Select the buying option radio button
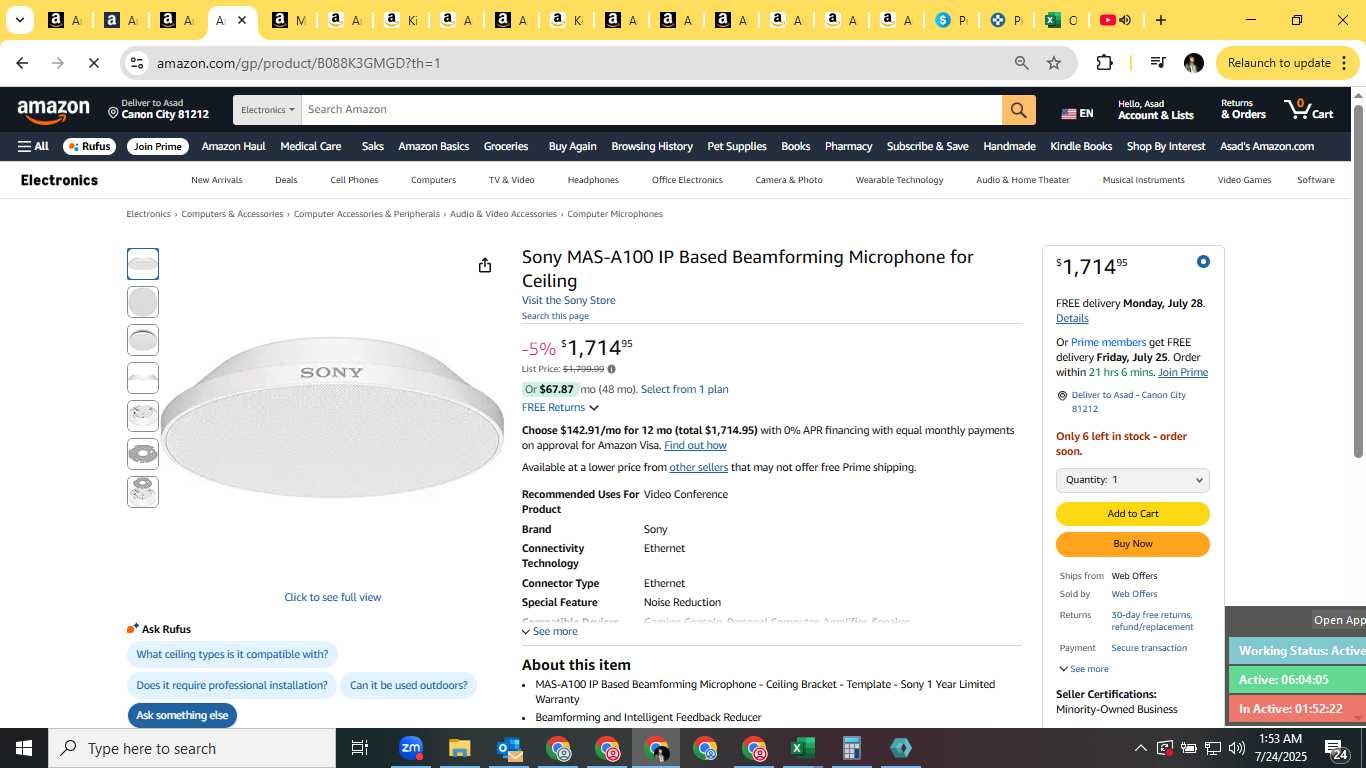The image size is (1366, 768). (x=1203, y=262)
